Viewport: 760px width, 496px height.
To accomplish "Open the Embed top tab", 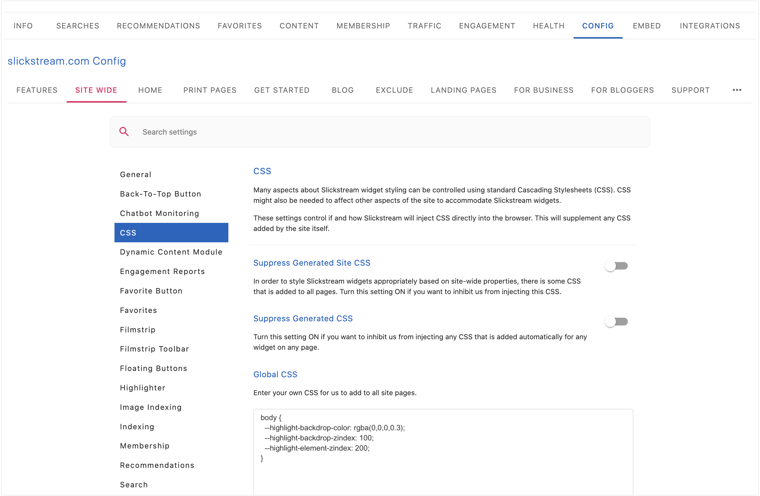I will 646,26.
